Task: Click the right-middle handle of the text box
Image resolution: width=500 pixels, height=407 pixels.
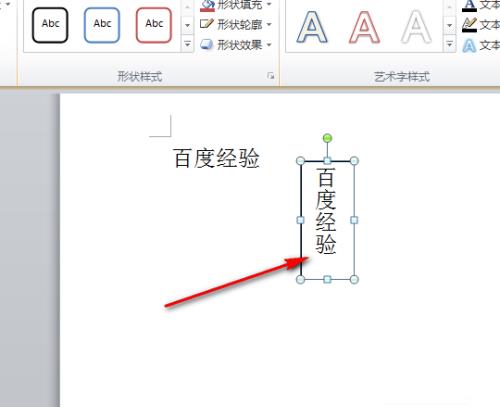Action: coord(354,220)
